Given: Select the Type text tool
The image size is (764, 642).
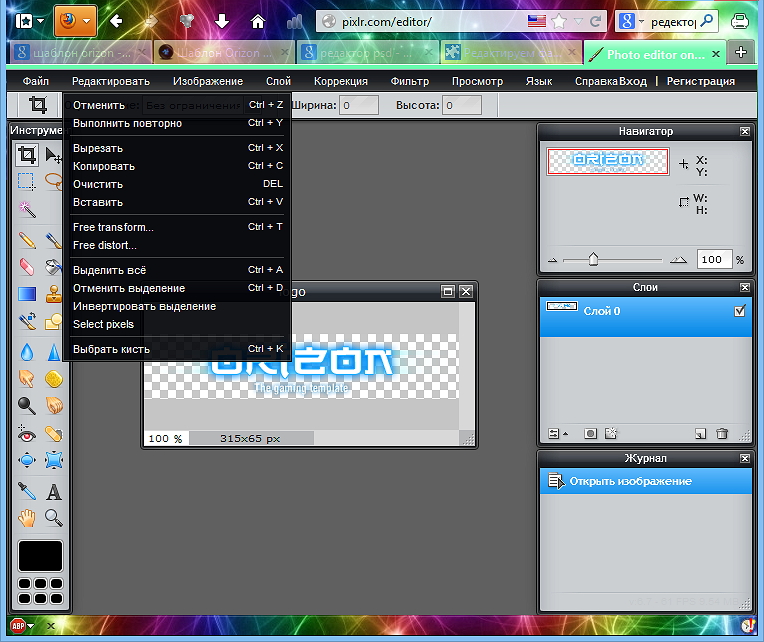Looking at the screenshot, I should coord(54,490).
